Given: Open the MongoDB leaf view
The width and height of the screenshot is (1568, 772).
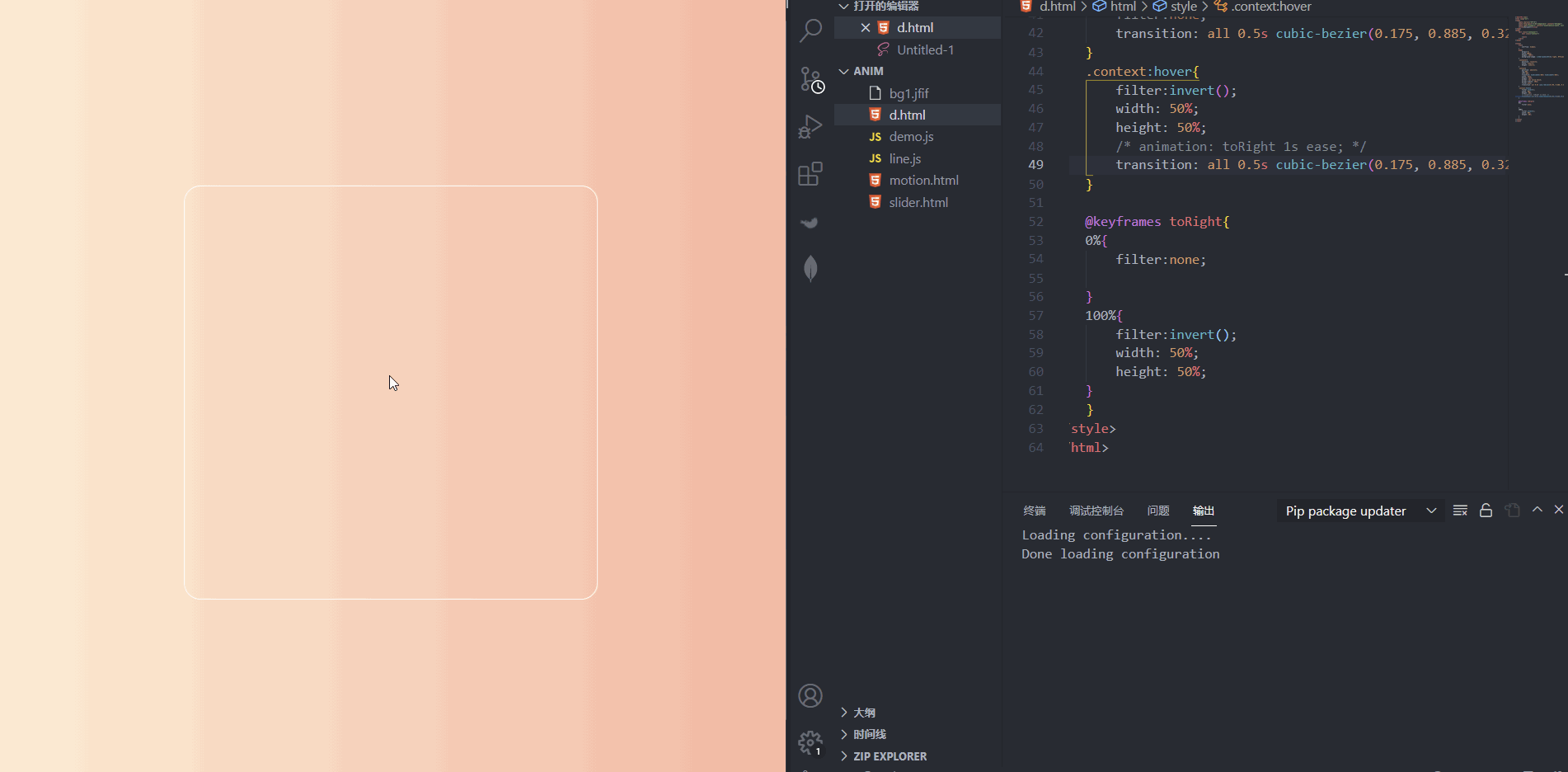Looking at the screenshot, I should coord(810,268).
